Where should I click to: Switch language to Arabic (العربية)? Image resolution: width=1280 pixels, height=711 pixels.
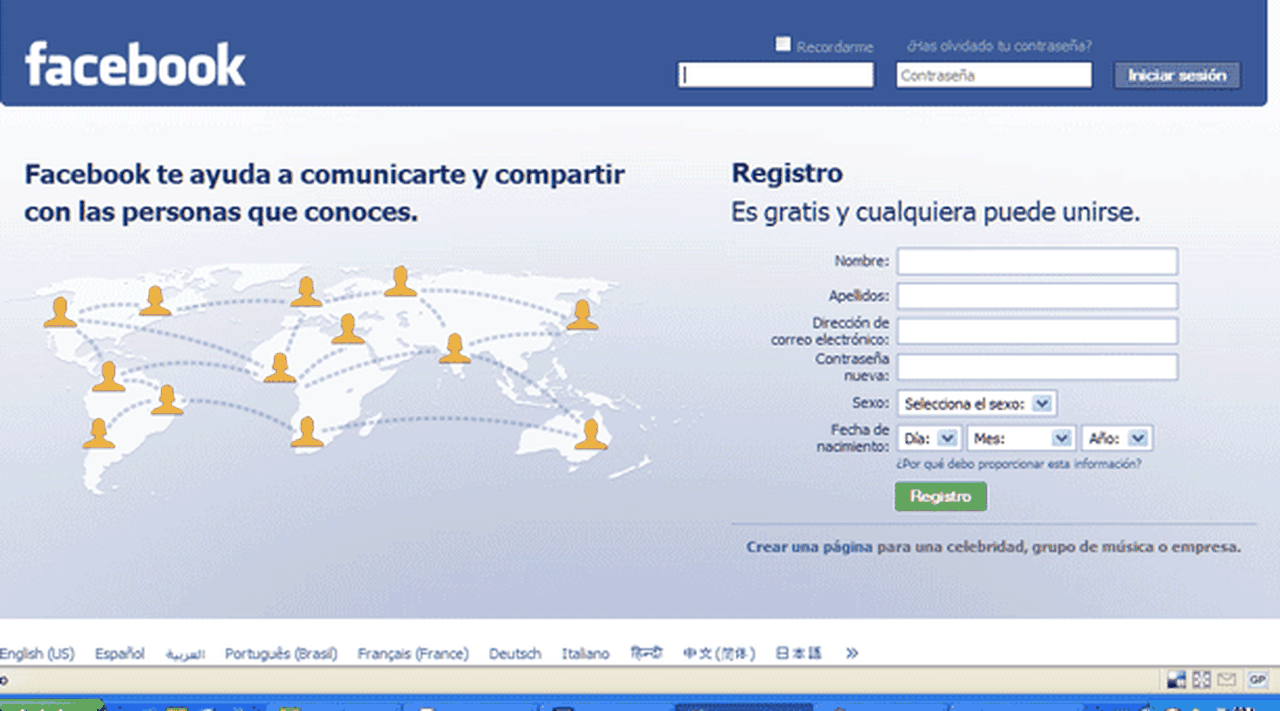(x=185, y=654)
